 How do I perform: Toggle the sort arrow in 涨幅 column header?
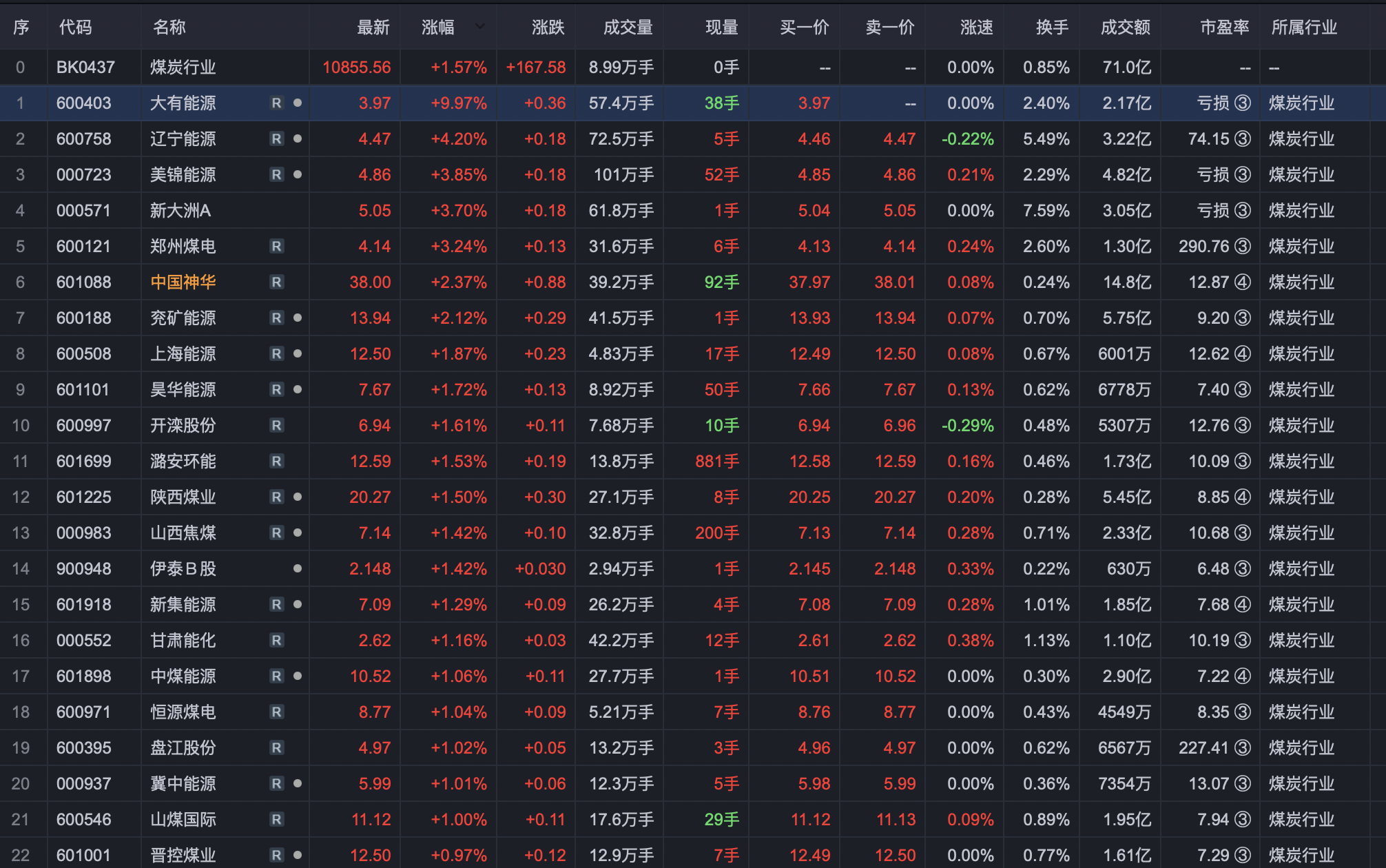point(480,27)
